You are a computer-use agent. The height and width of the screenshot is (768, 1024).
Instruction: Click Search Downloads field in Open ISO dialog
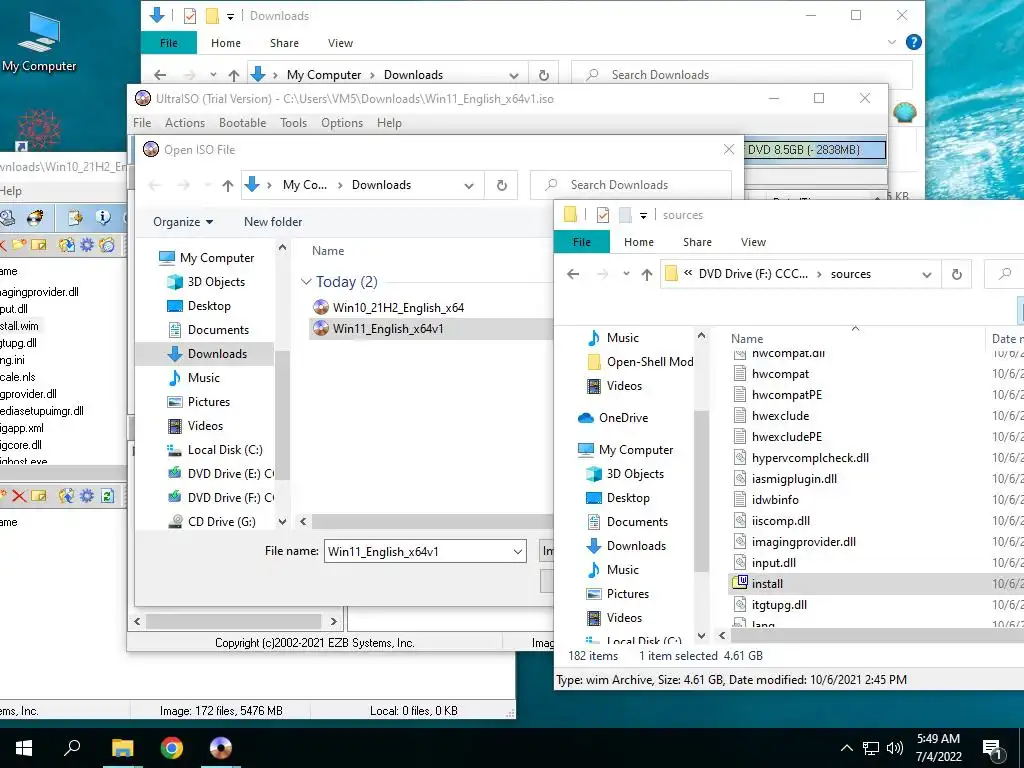coord(631,185)
